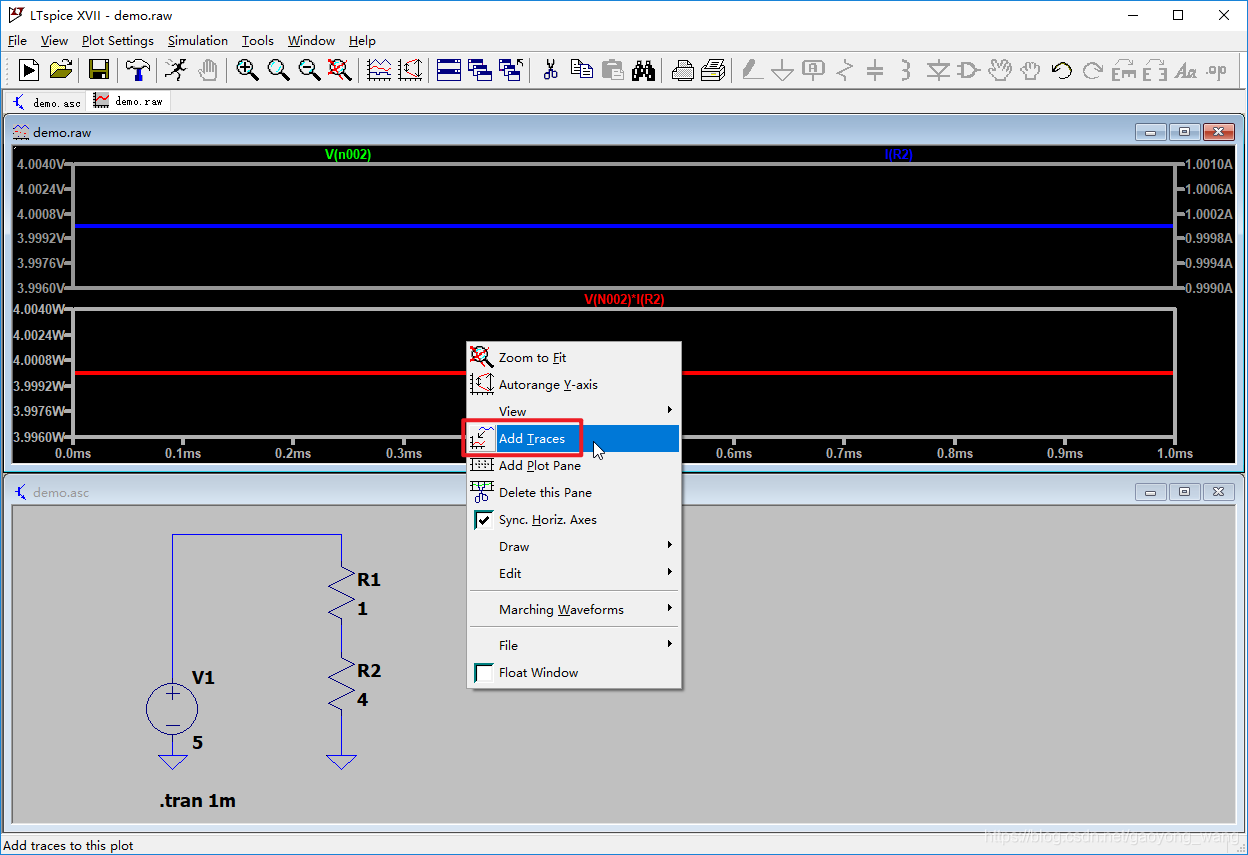
Task: Click the binoculars find icon
Action: pyautogui.click(x=644, y=70)
